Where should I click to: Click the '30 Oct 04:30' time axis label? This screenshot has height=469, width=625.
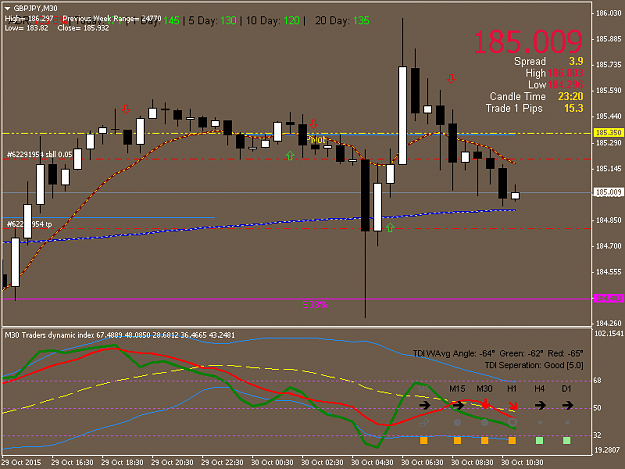[372, 463]
